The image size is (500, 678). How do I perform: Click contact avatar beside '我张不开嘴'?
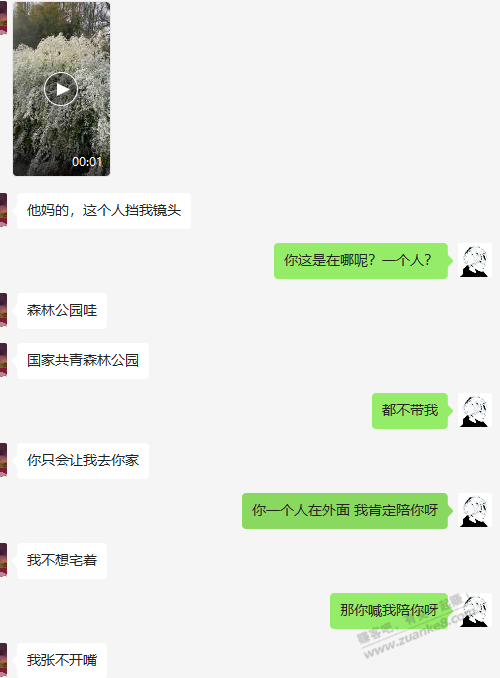[3, 660]
